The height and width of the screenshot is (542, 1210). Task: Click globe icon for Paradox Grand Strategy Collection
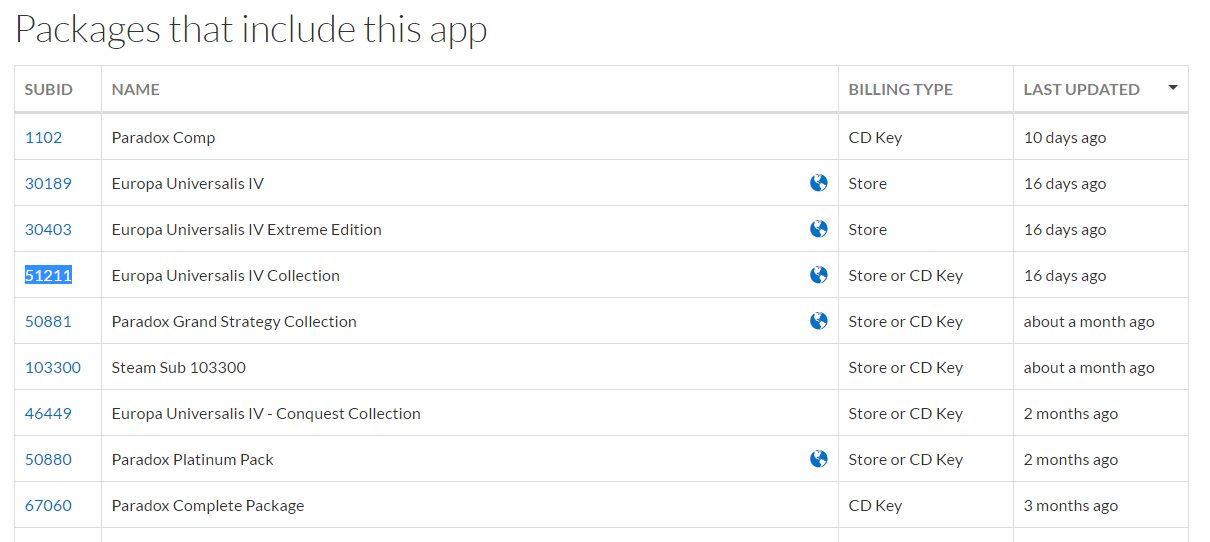tap(819, 321)
